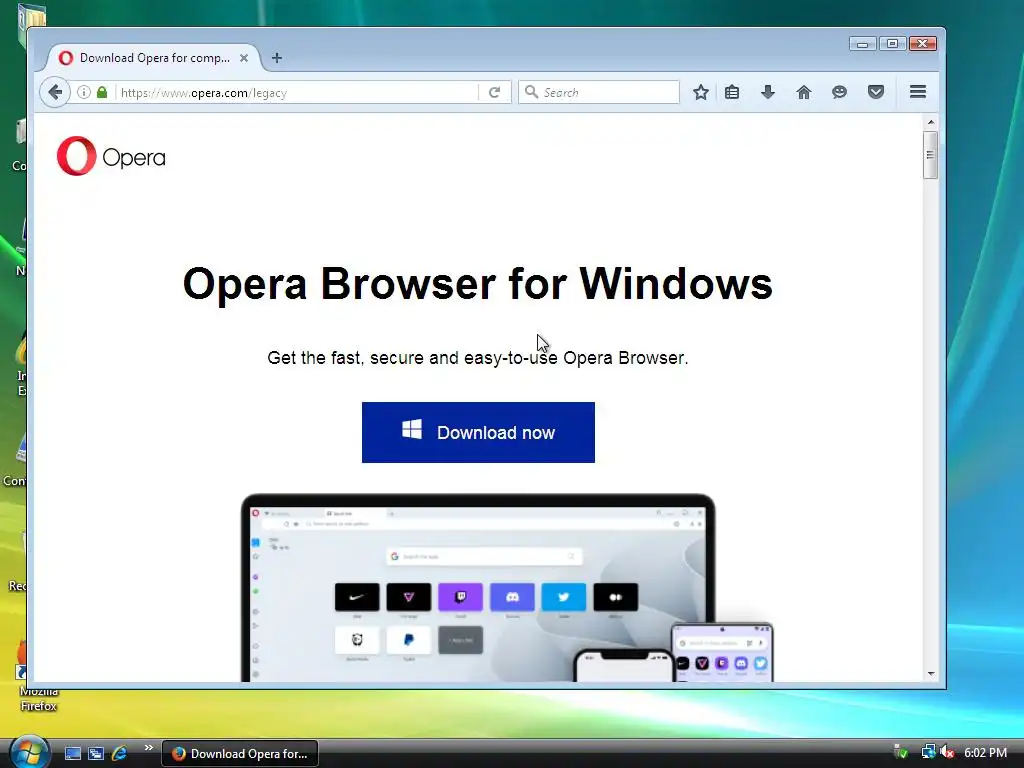Minimize the Firefox window
The height and width of the screenshot is (768, 1024).
coord(863,44)
